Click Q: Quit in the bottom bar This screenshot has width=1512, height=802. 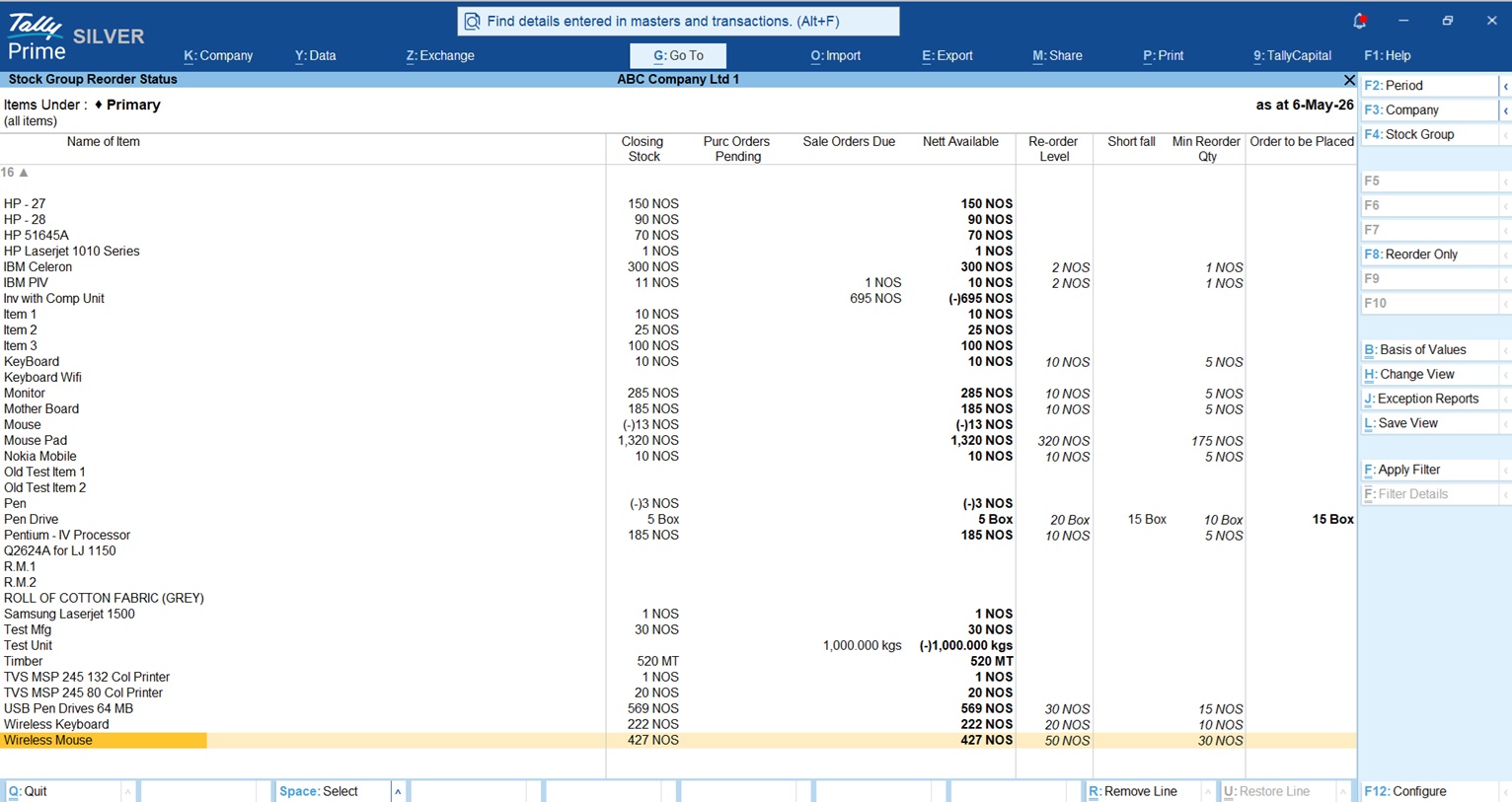63,791
